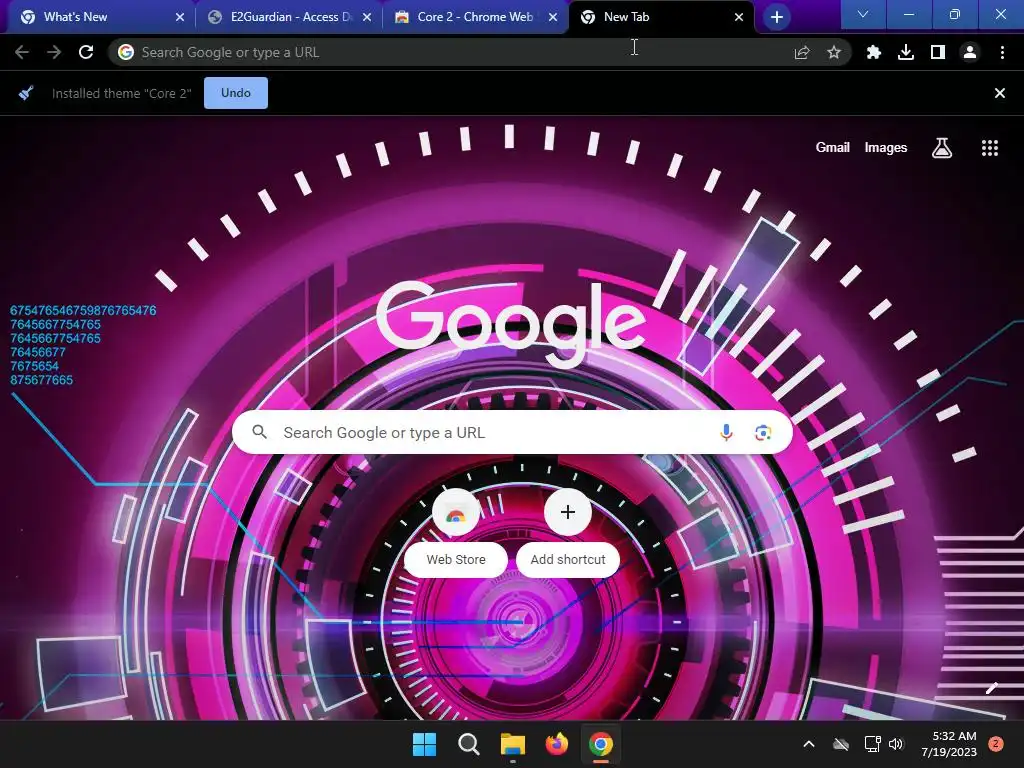Click the Add shortcut button
The width and height of the screenshot is (1024, 768).
568,534
